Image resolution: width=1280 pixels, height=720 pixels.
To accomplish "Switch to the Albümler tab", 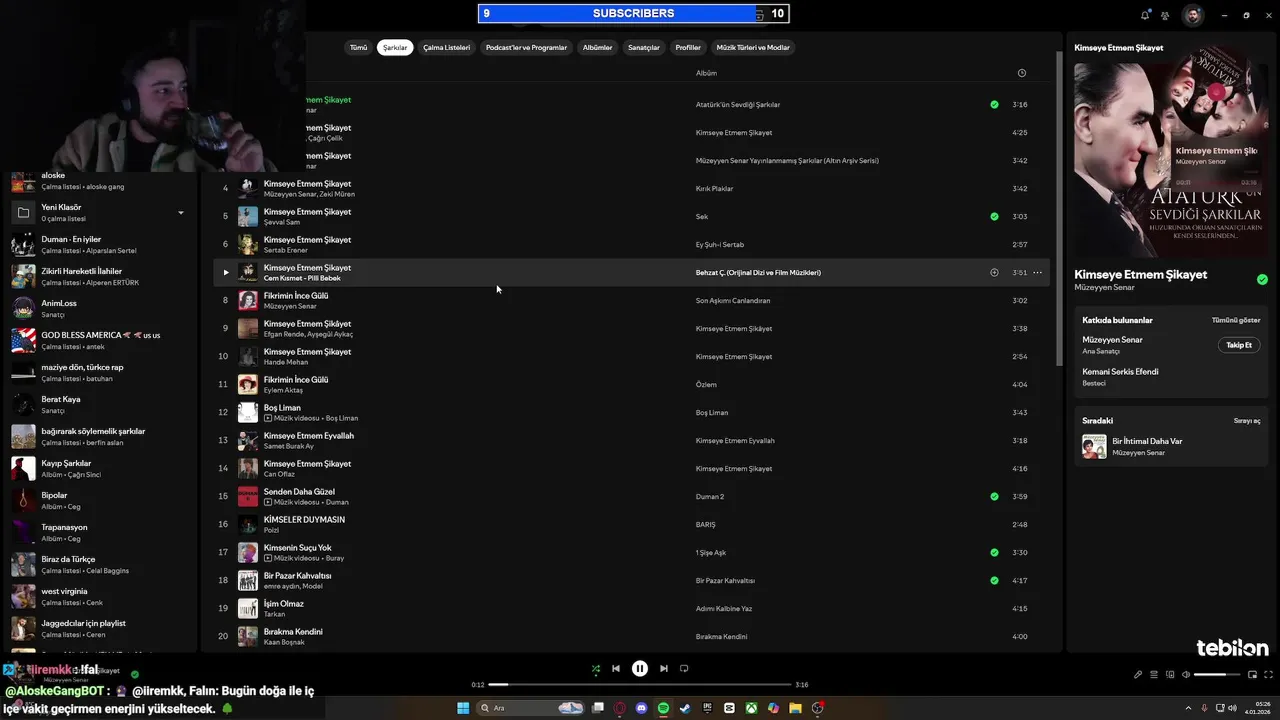I will (x=597, y=47).
